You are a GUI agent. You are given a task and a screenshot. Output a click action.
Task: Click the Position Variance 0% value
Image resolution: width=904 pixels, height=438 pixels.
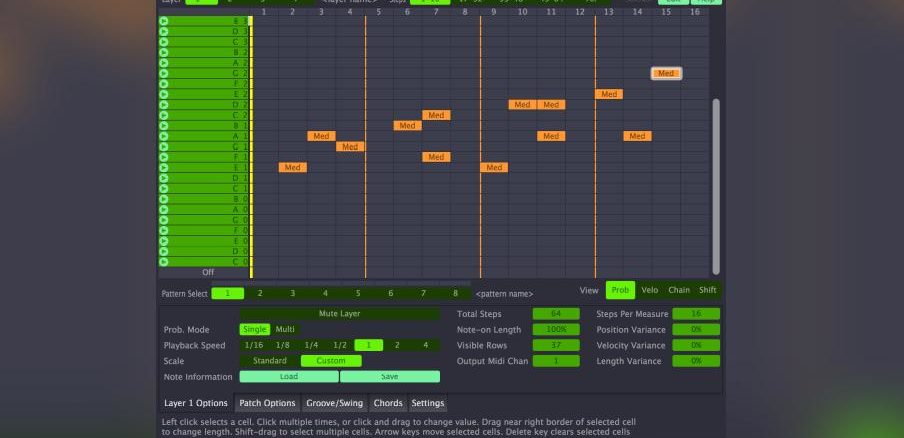(x=696, y=330)
